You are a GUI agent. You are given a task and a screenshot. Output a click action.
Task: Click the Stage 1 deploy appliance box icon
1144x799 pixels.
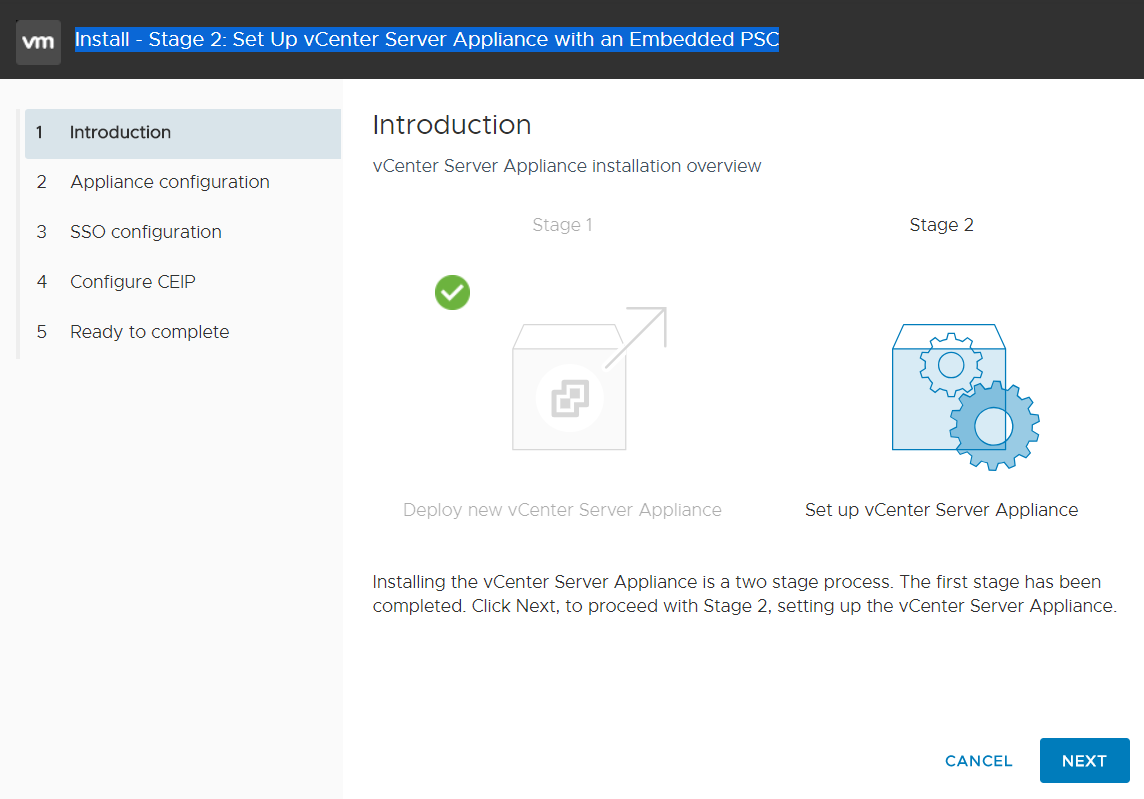click(589, 379)
